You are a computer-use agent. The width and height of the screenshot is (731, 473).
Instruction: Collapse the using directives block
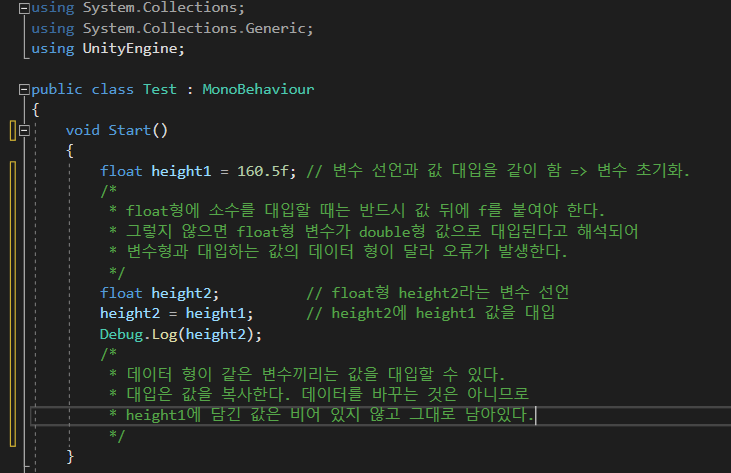(24, 8)
